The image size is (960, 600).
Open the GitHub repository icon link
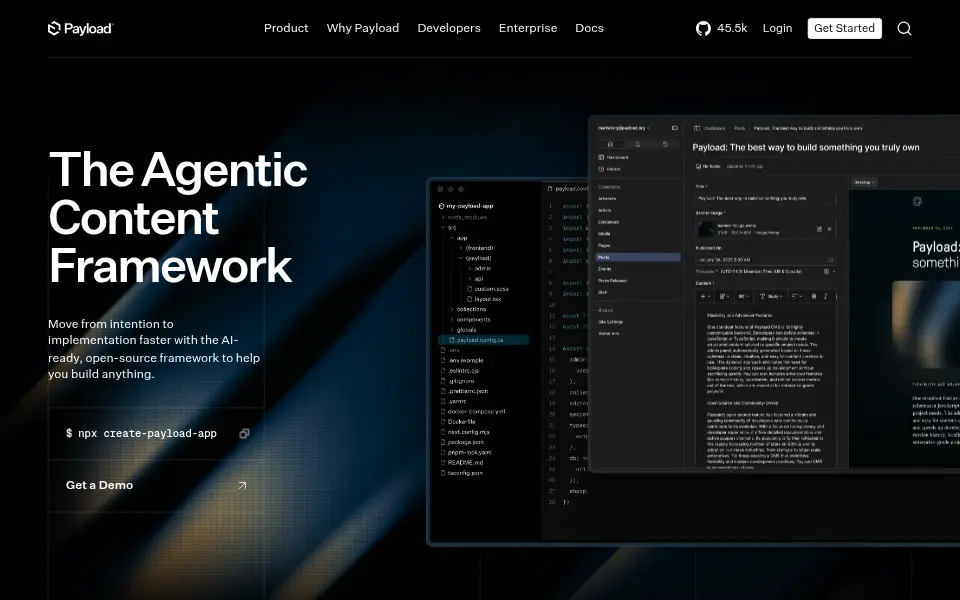coord(703,28)
